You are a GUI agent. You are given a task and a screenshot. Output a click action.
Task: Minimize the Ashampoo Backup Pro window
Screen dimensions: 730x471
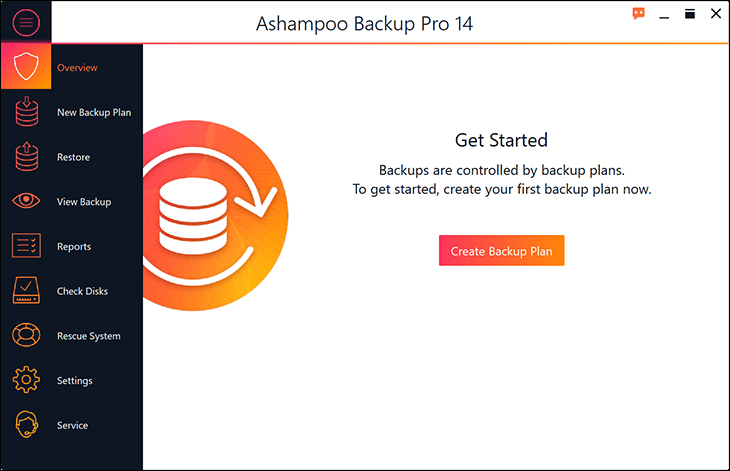(664, 14)
